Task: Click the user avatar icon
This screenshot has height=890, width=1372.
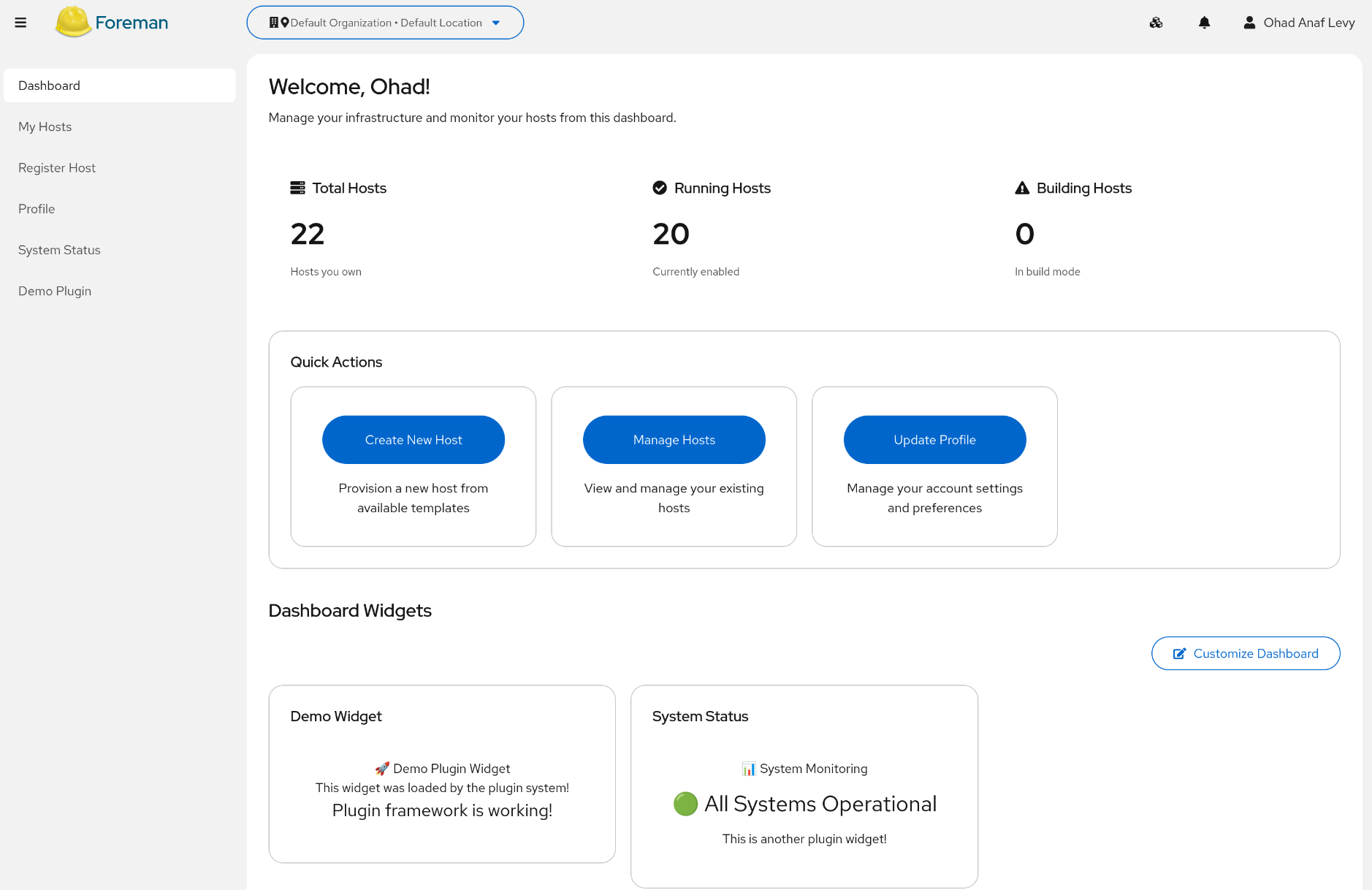Action: [1249, 23]
